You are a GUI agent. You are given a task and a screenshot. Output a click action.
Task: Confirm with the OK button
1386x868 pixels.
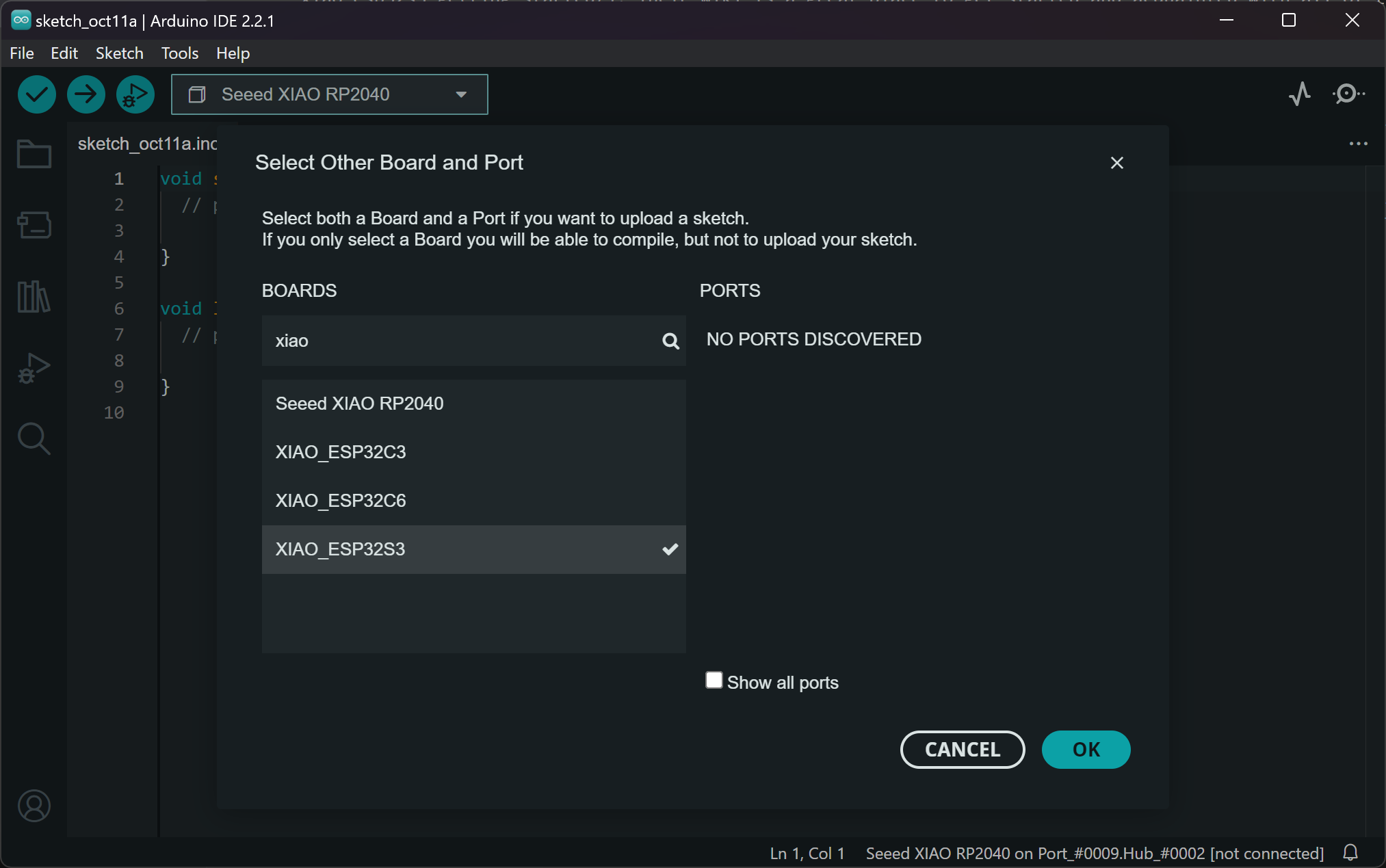(1086, 750)
